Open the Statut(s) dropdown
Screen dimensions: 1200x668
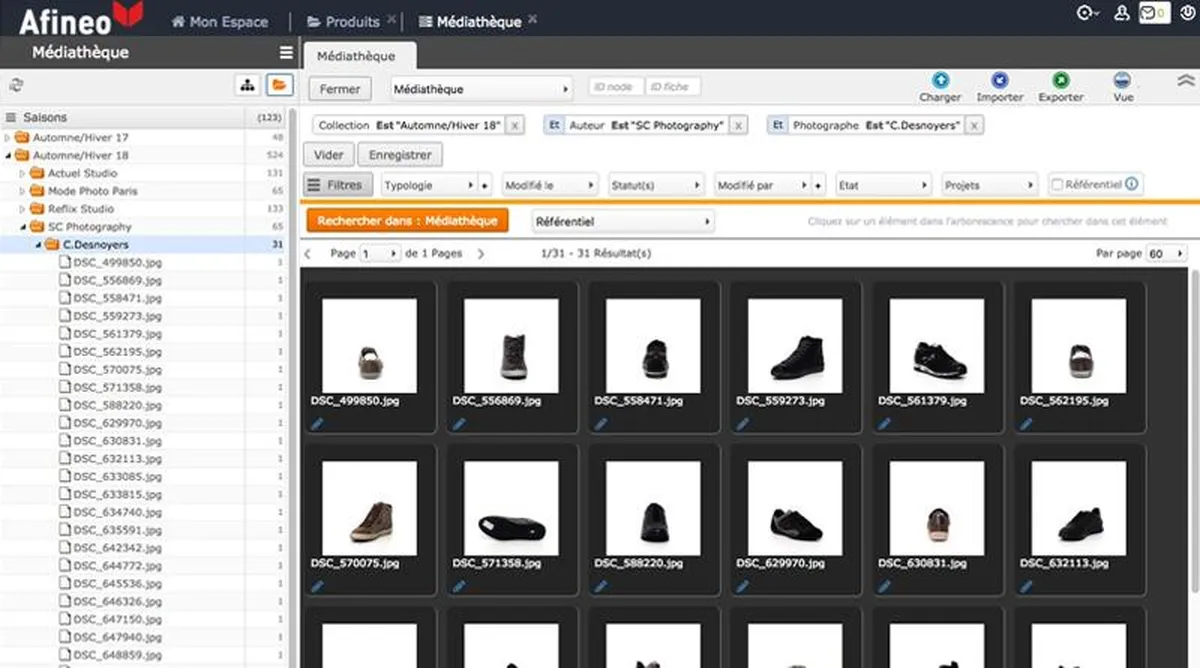click(656, 185)
